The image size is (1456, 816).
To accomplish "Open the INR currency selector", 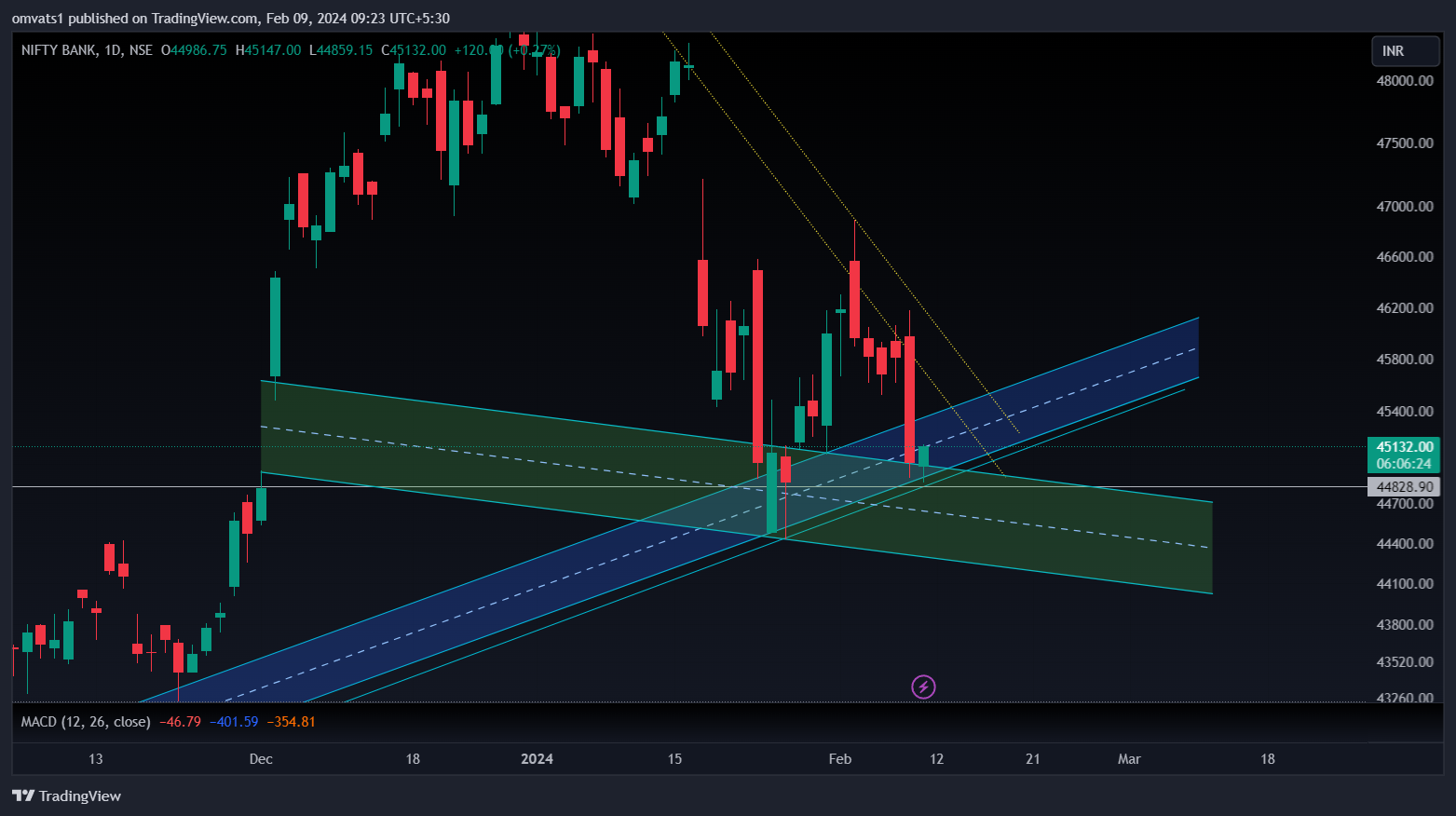I will point(1406,51).
